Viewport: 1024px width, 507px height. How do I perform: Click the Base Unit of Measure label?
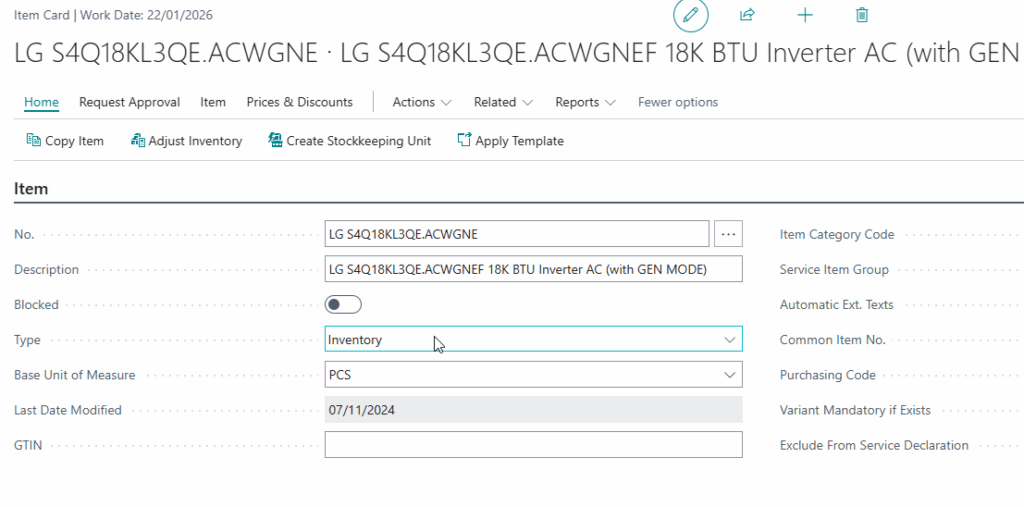pos(74,375)
